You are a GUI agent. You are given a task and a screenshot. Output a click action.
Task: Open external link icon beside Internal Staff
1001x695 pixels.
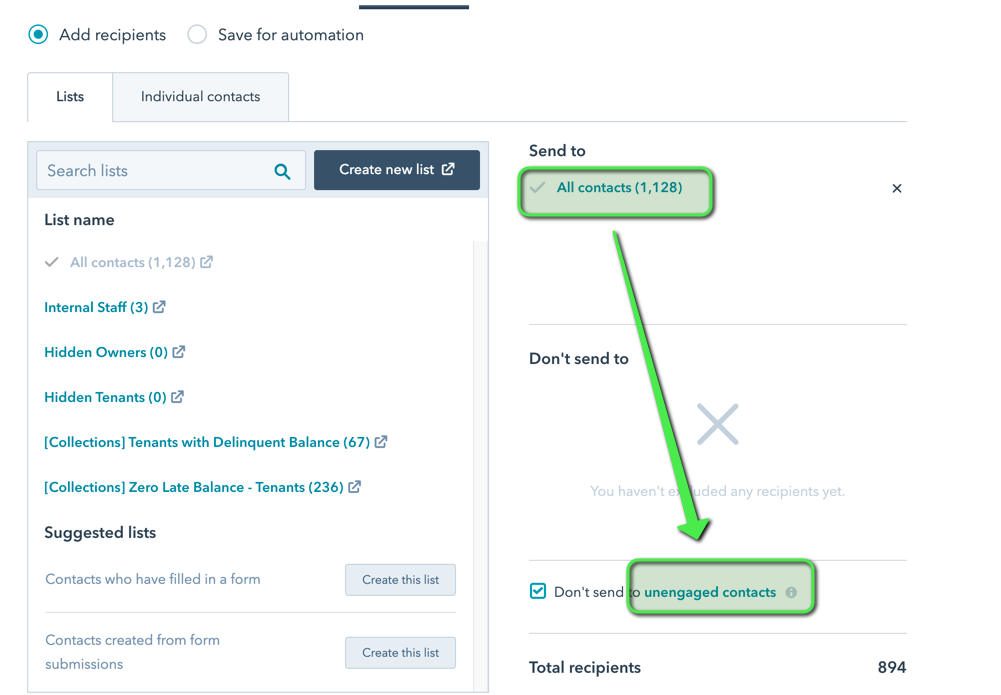click(x=159, y=307)
